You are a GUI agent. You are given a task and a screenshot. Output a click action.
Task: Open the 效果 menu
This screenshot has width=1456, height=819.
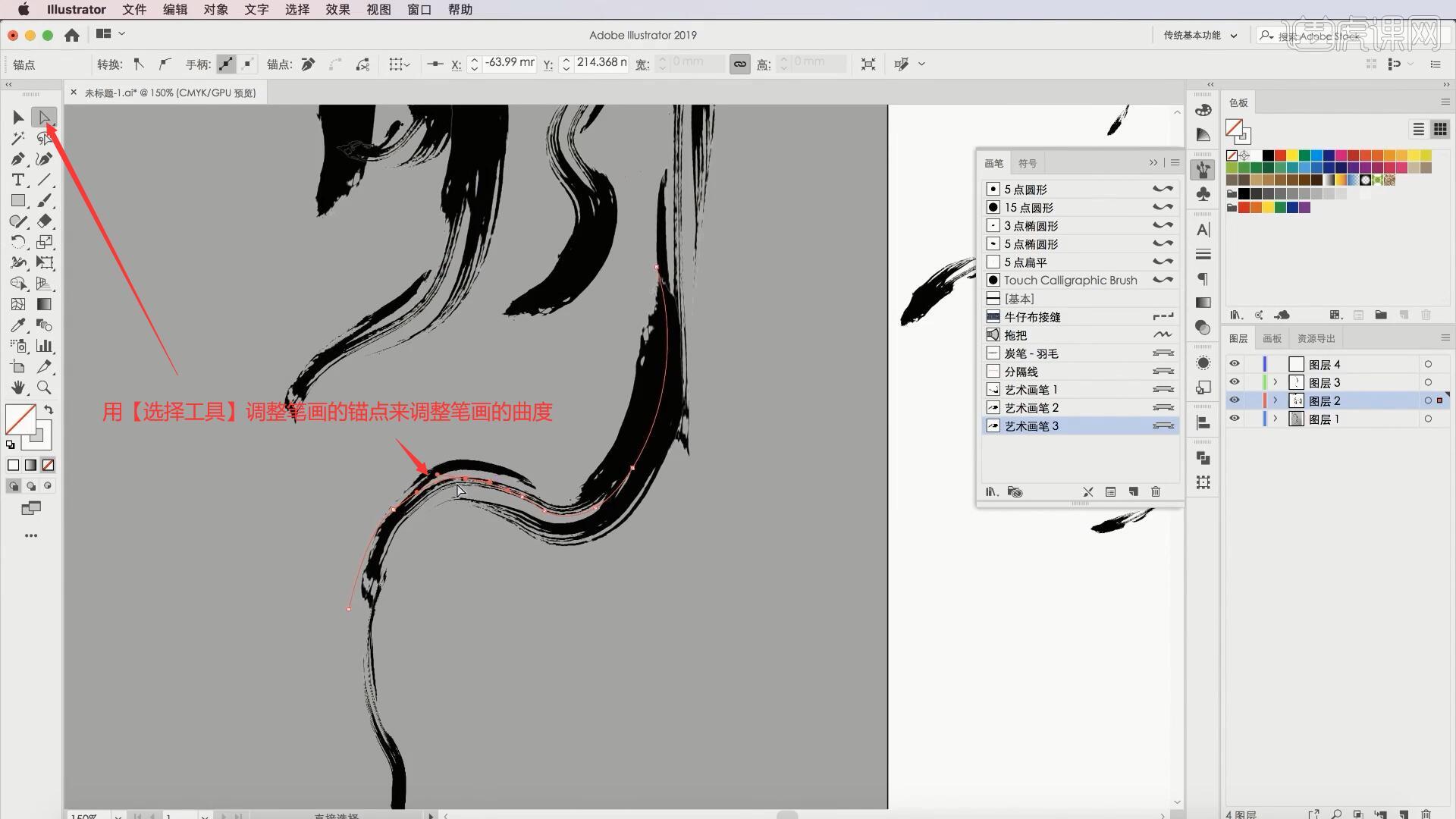[x=338, y=9]
